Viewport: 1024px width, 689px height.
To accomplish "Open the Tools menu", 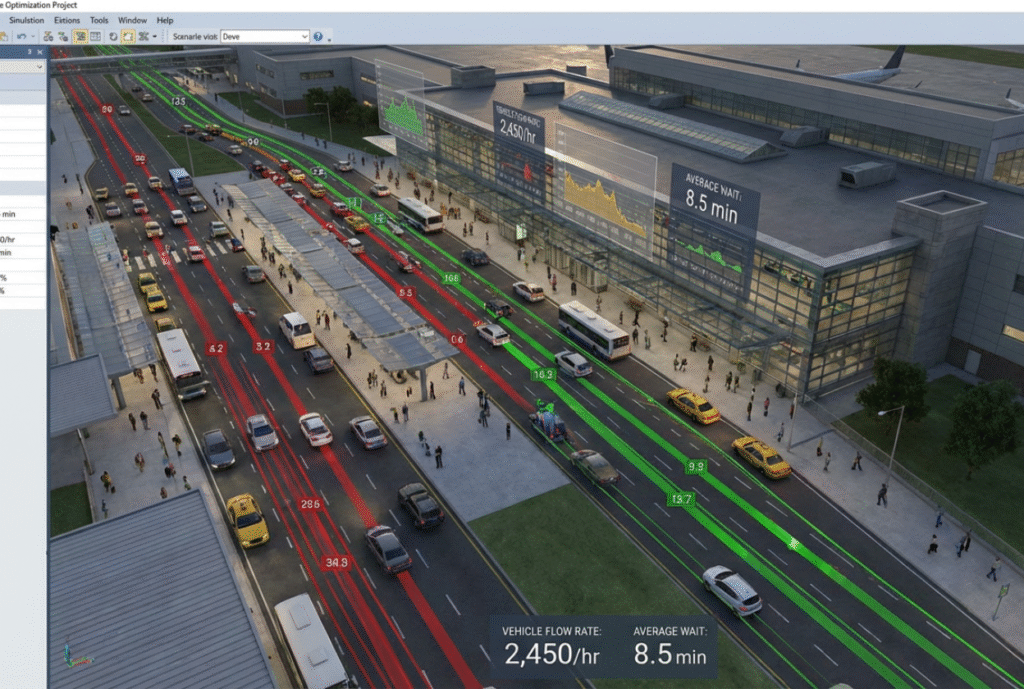I will coord(99,20).
